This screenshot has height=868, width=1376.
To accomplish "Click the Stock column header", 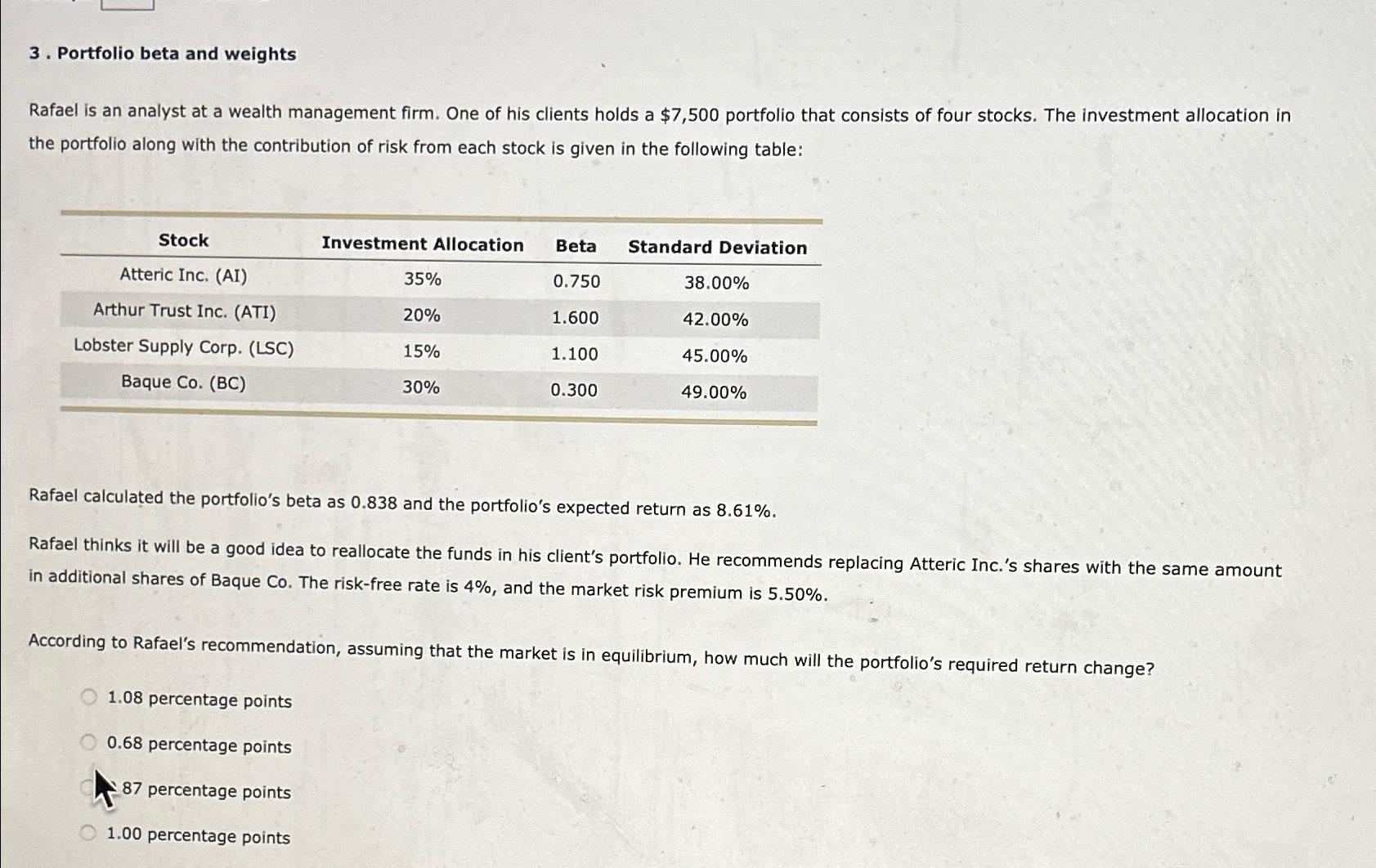I will (x=183, y=239).
